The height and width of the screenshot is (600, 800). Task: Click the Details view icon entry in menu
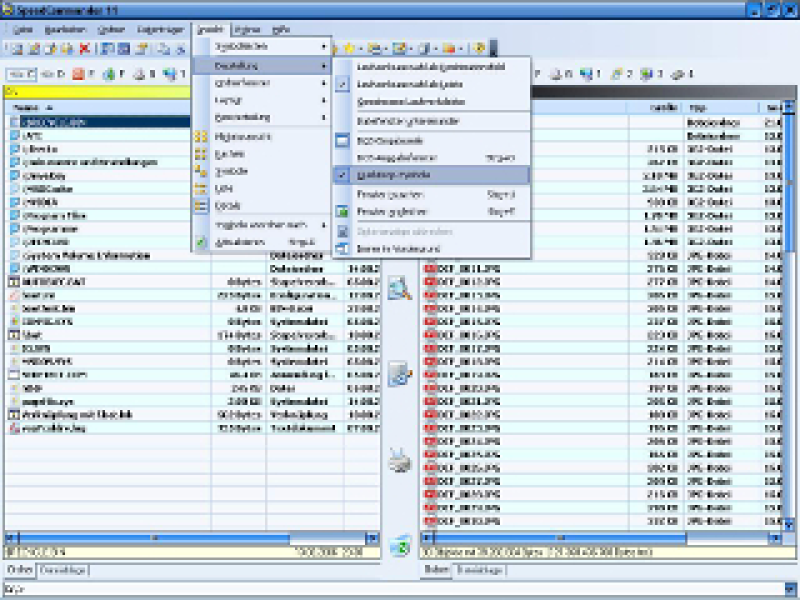pos(201,206)
